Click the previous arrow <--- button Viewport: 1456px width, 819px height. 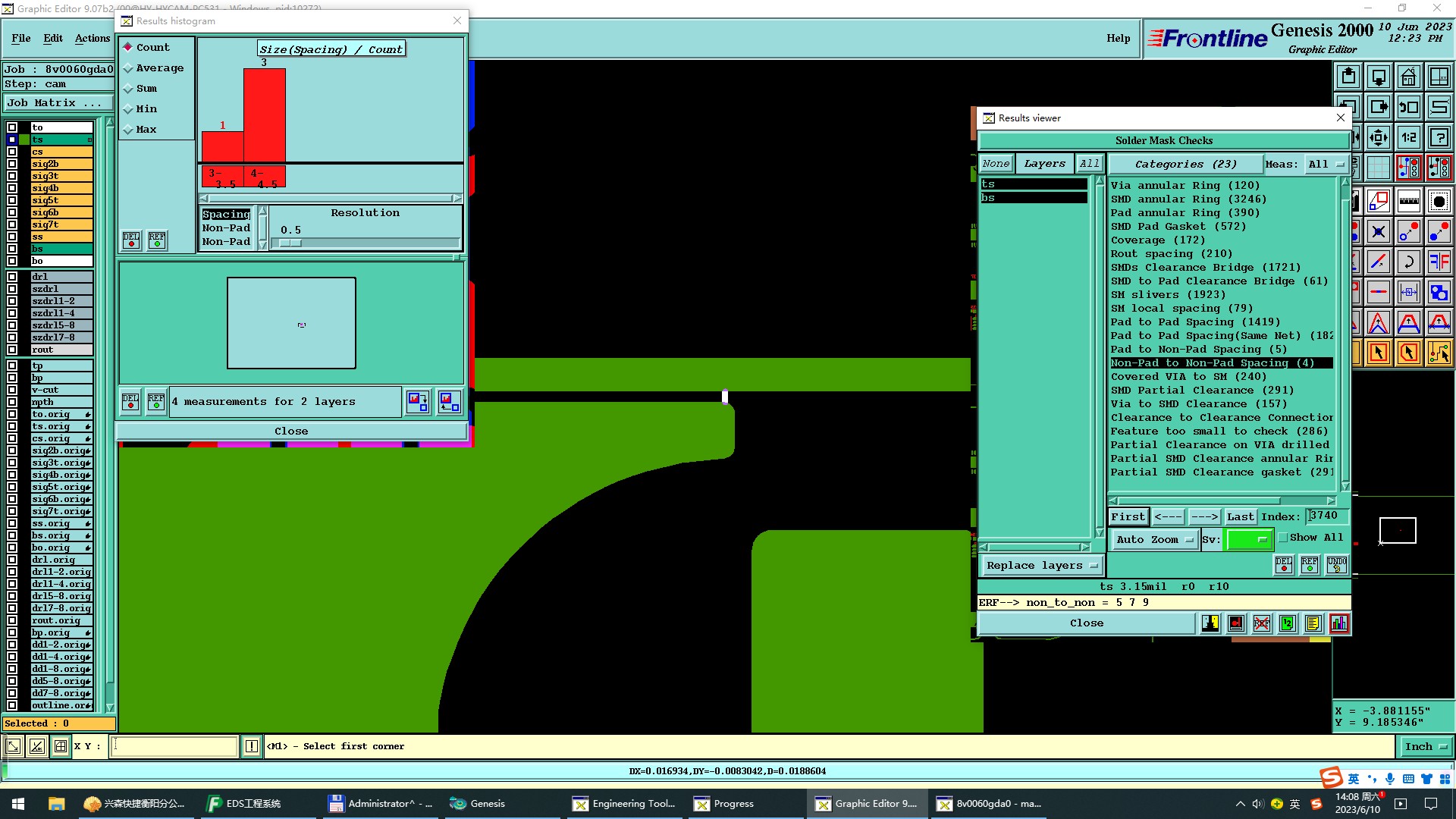tap(1168, 516)
